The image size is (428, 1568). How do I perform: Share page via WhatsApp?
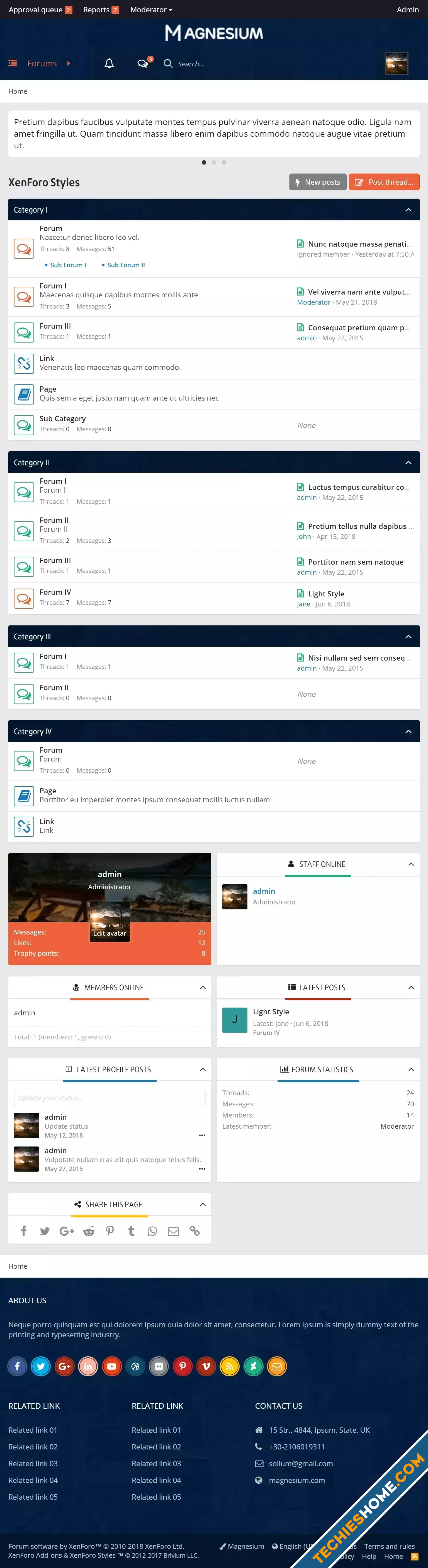[x=153, y=1231]
